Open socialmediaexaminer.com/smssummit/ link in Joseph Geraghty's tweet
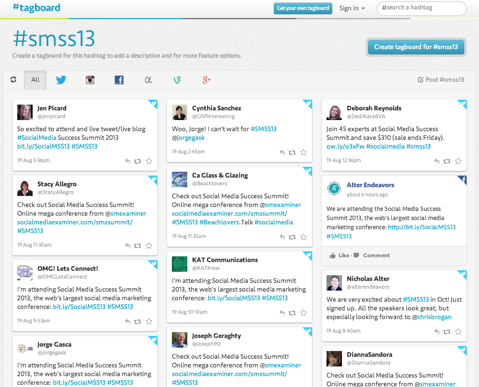479x387 pixels. (229, 374)
